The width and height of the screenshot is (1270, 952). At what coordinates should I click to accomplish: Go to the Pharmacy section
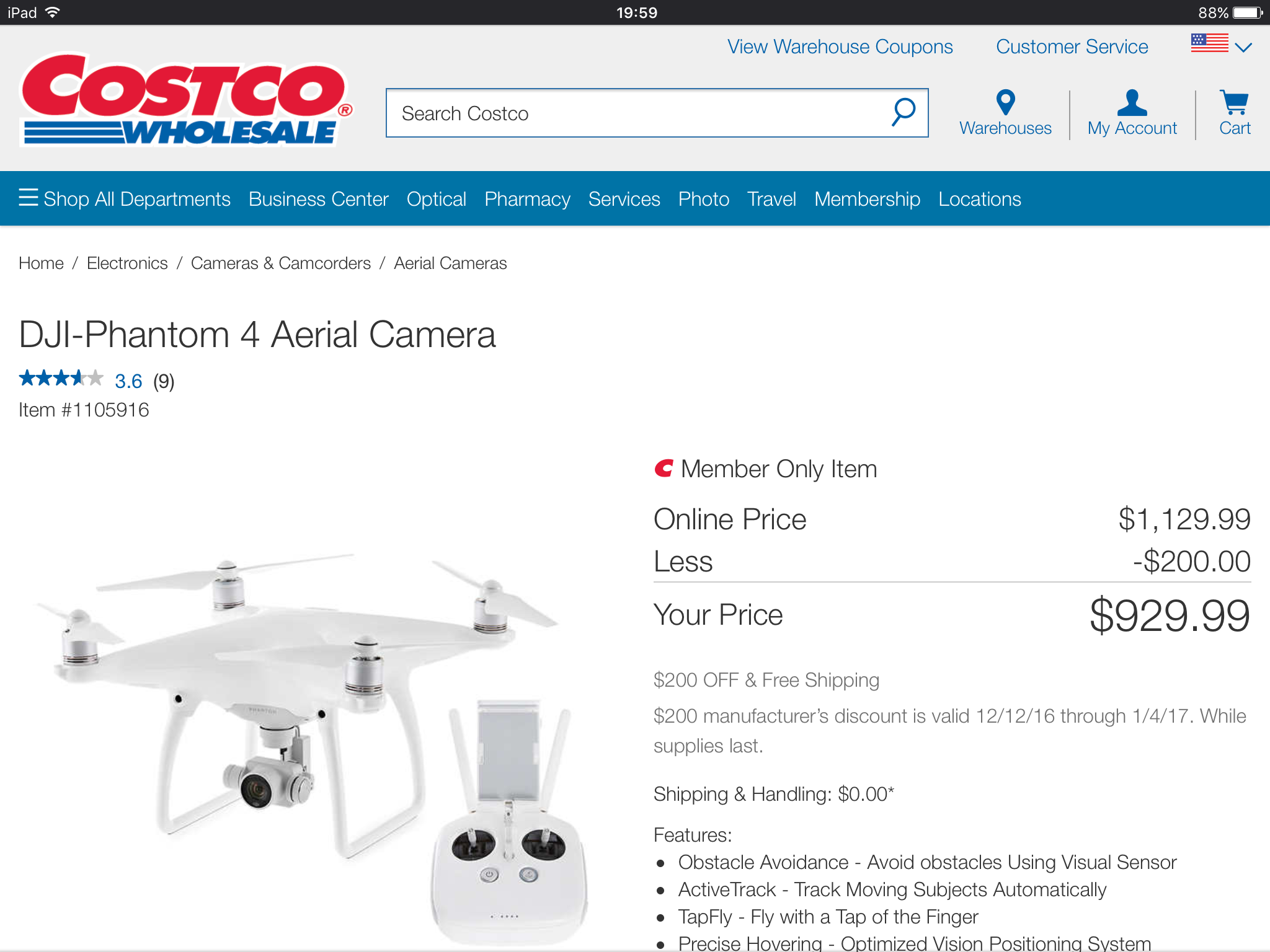(x=527, y=199)
